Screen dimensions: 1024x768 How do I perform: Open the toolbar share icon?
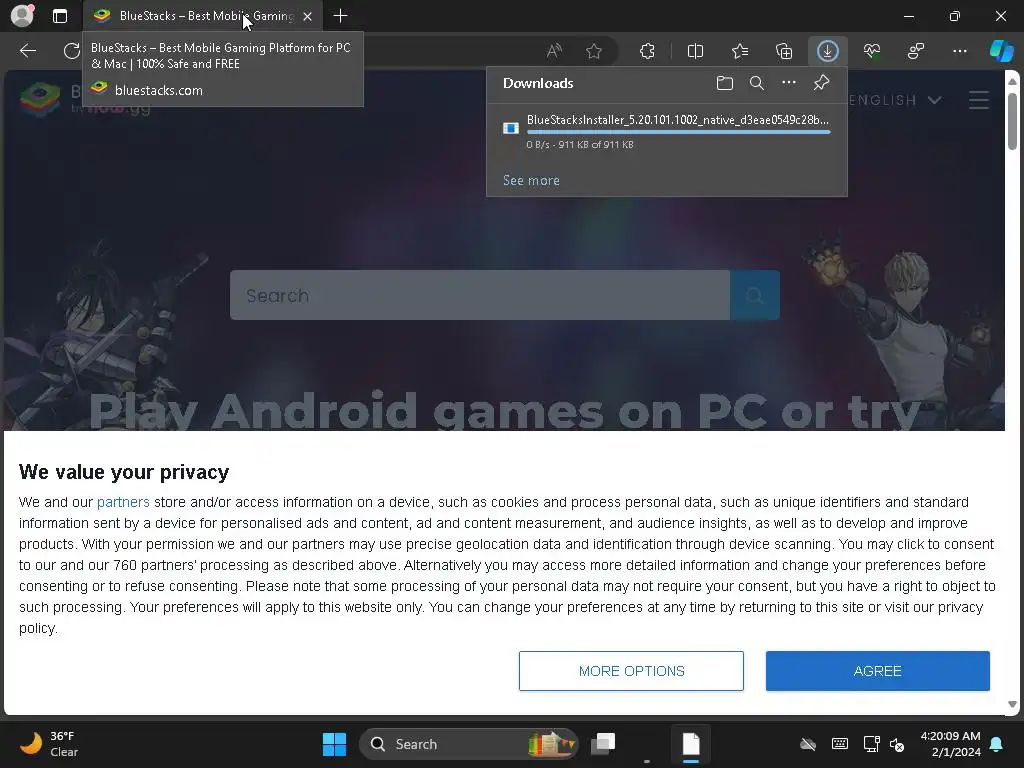(916, 50)
